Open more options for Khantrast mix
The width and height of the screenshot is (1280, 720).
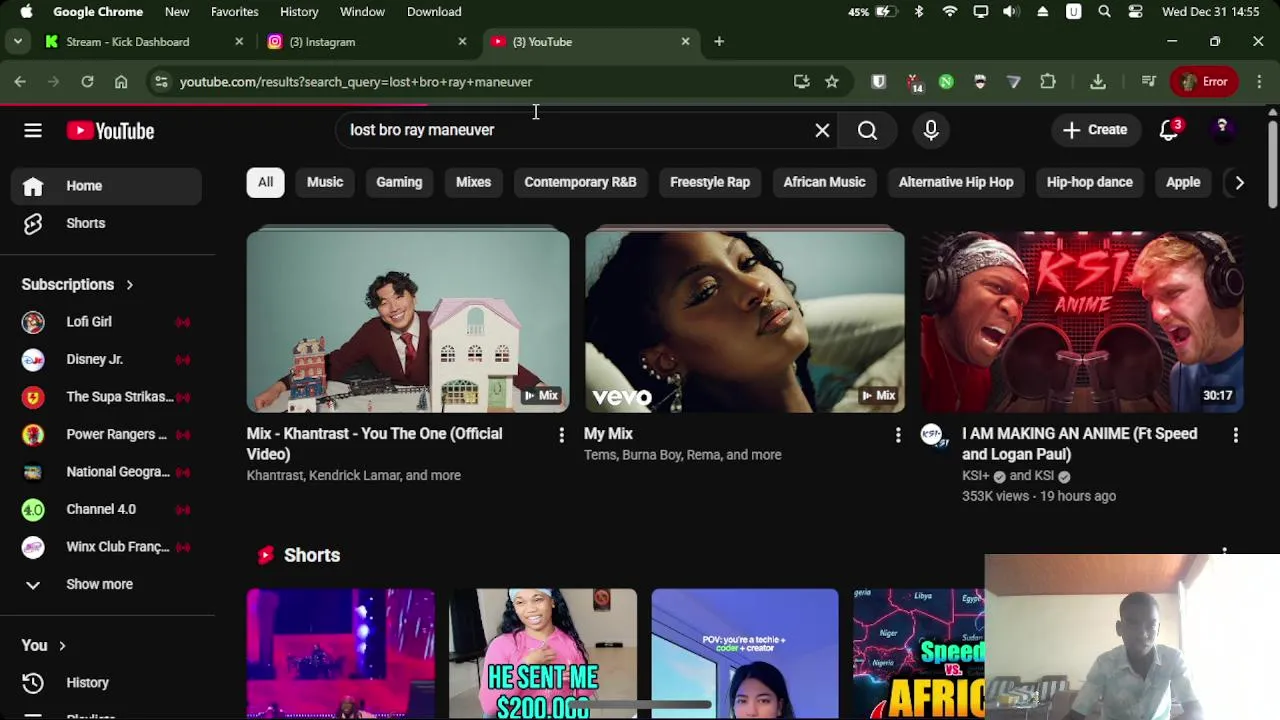(561, 435)
